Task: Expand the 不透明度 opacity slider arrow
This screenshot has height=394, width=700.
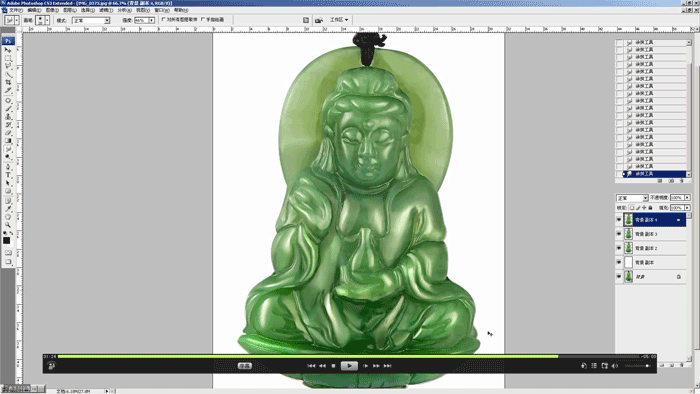Action: click(688, 198)
